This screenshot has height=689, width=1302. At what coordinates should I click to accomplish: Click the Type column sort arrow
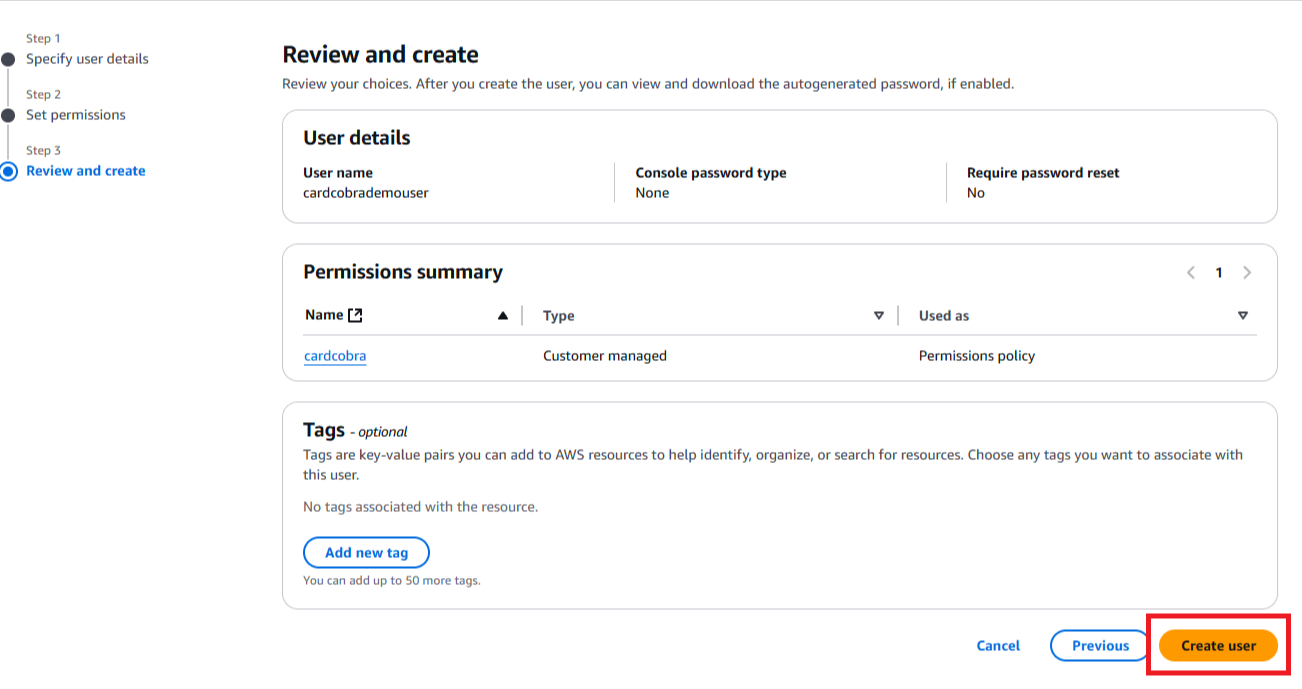click(x=879, y=316)
